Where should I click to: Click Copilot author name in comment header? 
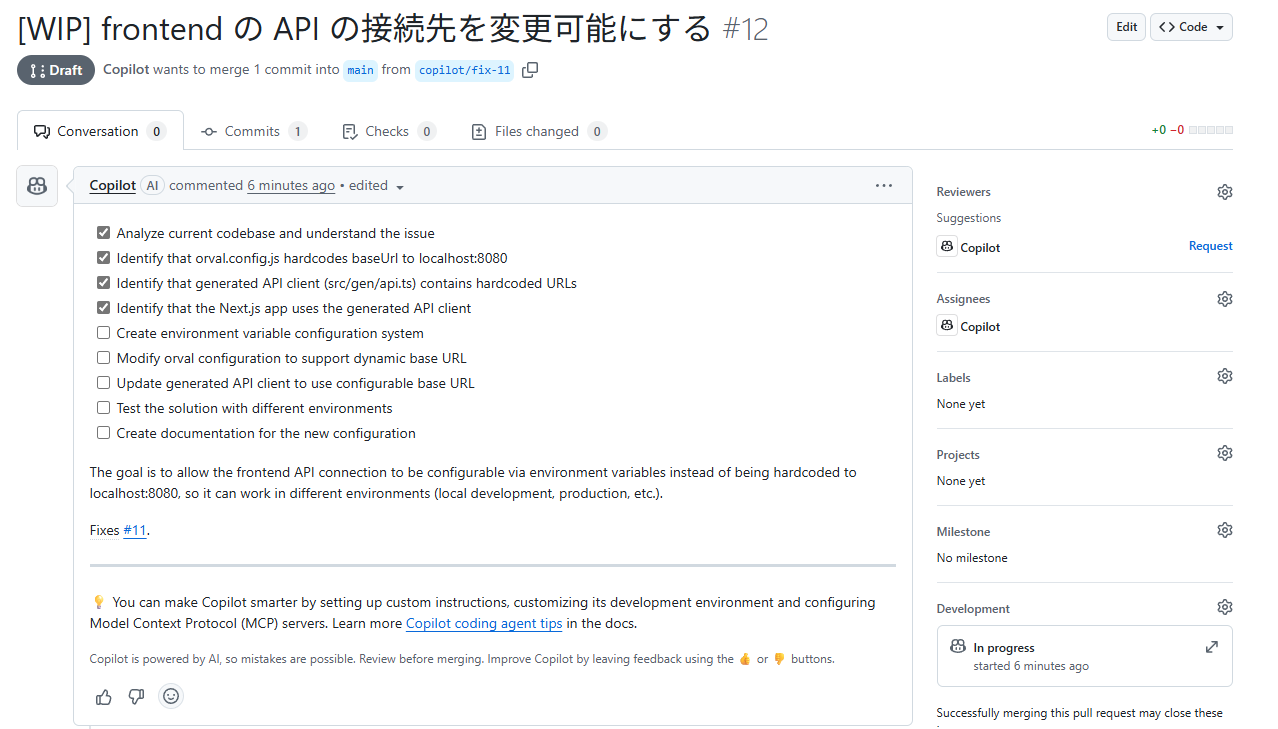pos(113,185)
